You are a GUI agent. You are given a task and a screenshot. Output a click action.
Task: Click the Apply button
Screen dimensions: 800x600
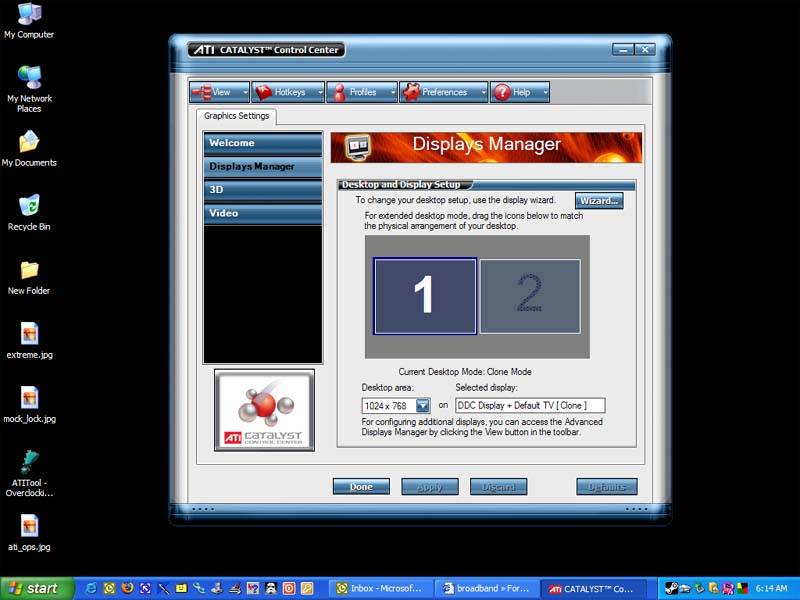pyautogui.click(x=430, y=487)
